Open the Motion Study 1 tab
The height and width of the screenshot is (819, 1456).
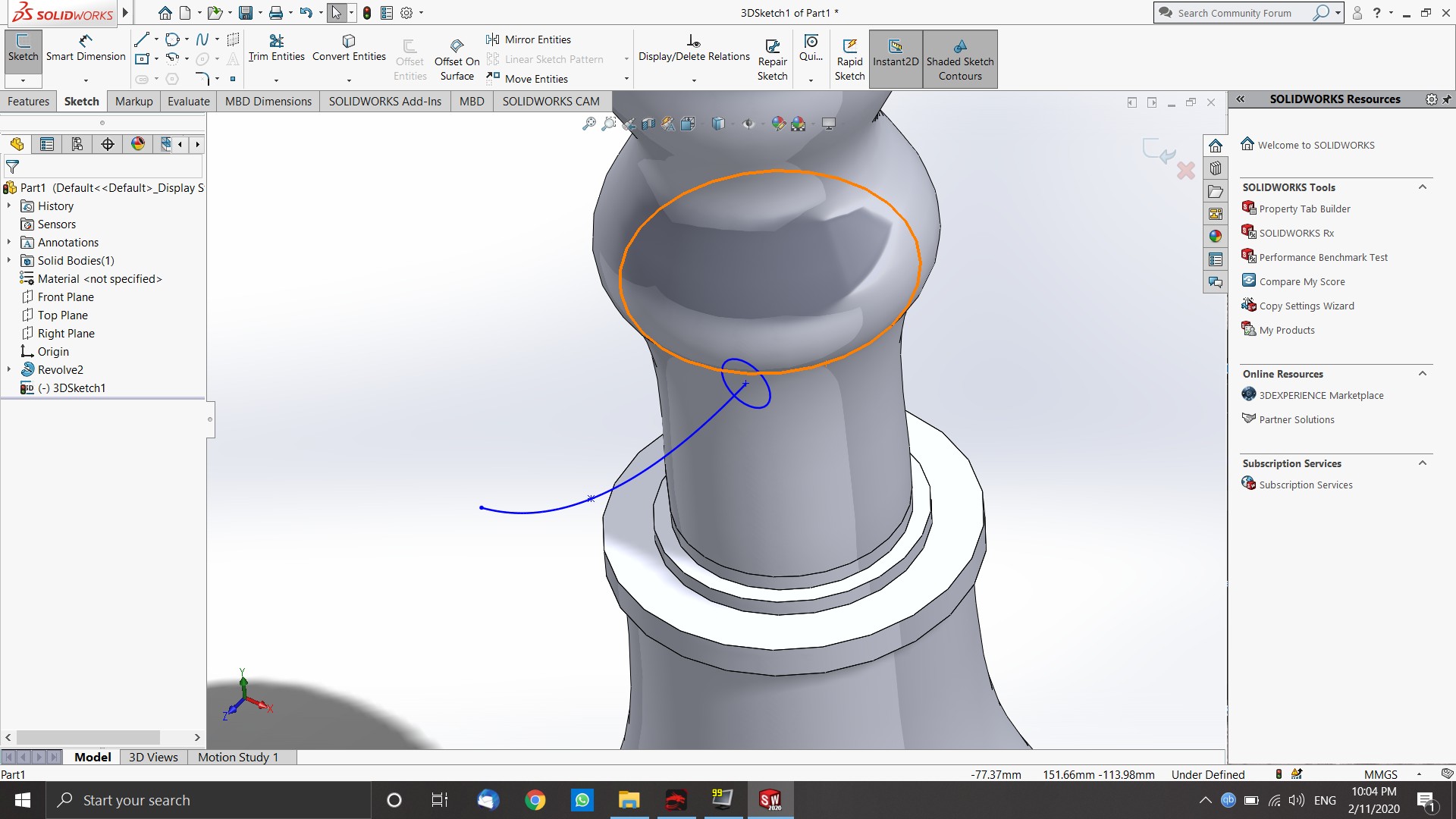[x=237, y=757]
